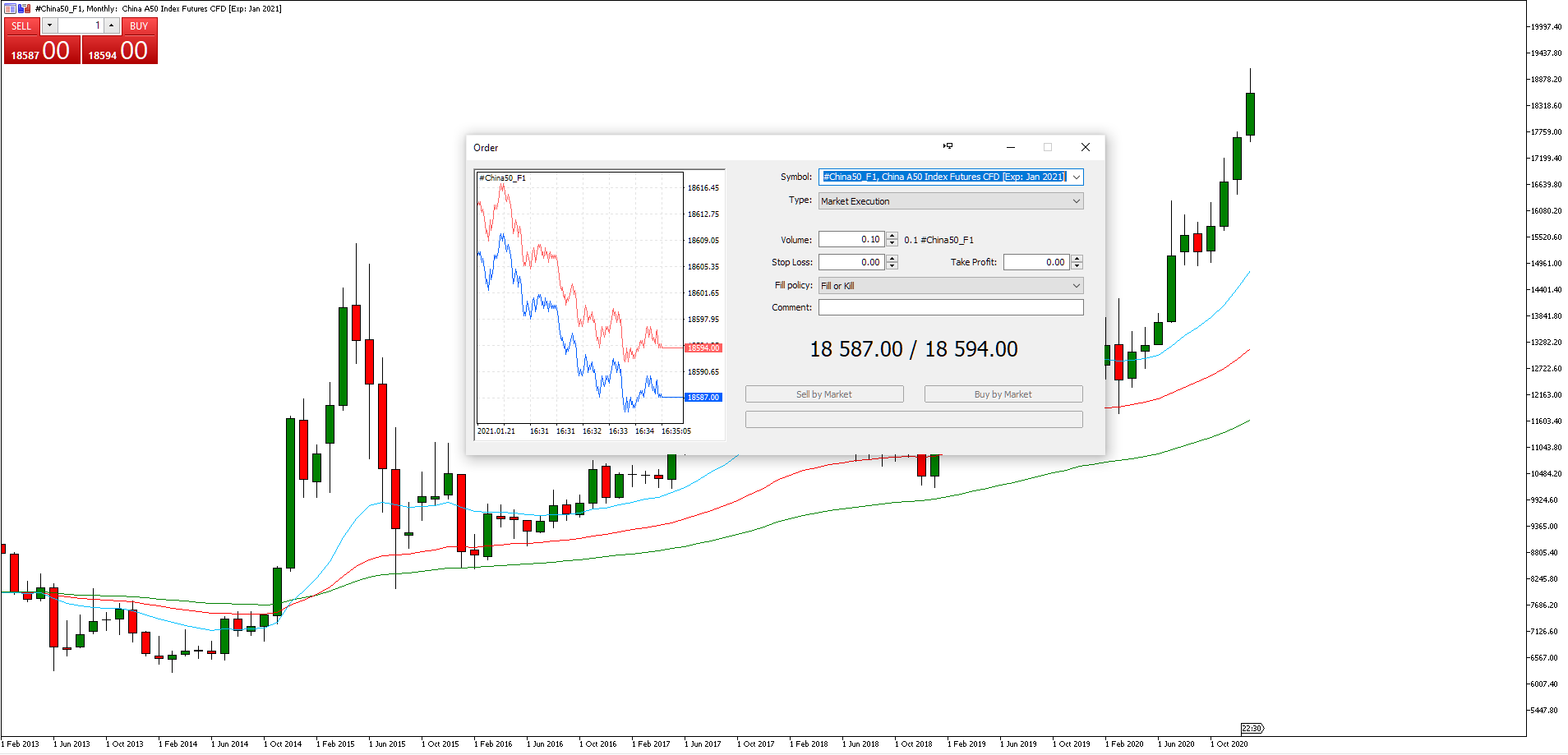1568x755 pixels.
Task: Click the dock/undock icon in Order title bar
Action: 948,146
